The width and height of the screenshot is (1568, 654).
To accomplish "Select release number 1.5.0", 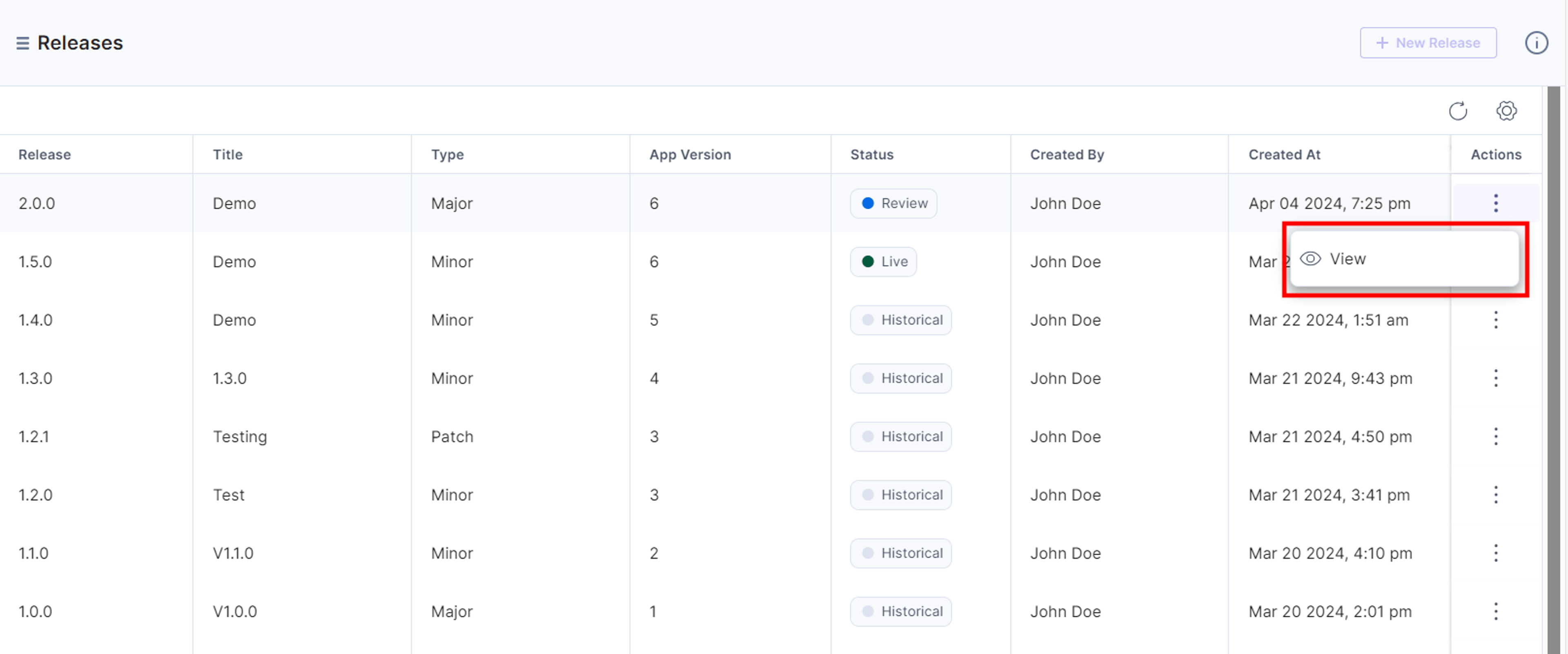I will [35, 262].
